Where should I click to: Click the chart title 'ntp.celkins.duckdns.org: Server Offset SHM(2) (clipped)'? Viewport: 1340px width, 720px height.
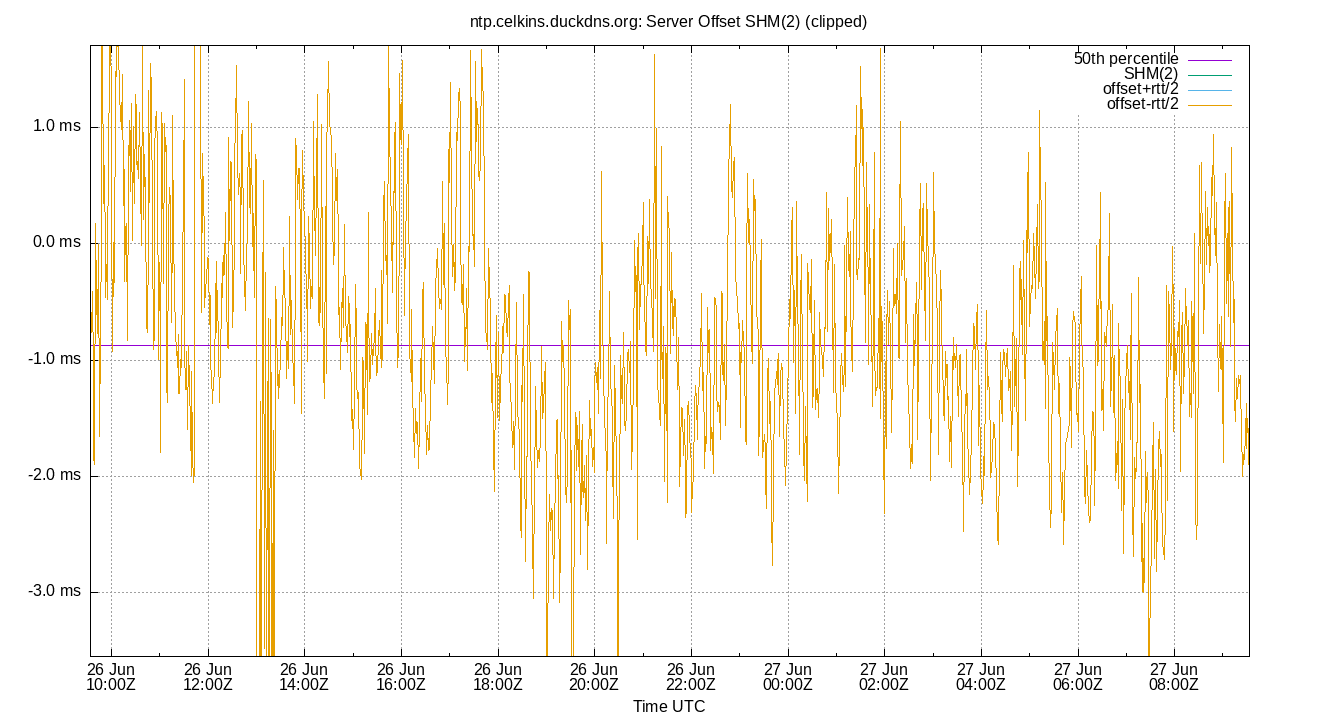coord(668,21)
